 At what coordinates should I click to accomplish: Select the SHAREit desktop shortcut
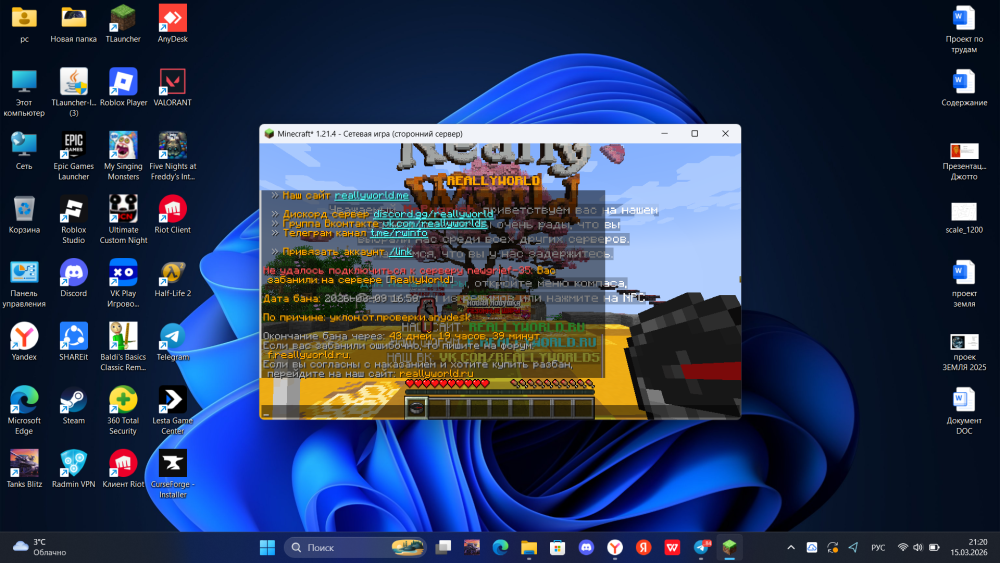click(73, 343)
